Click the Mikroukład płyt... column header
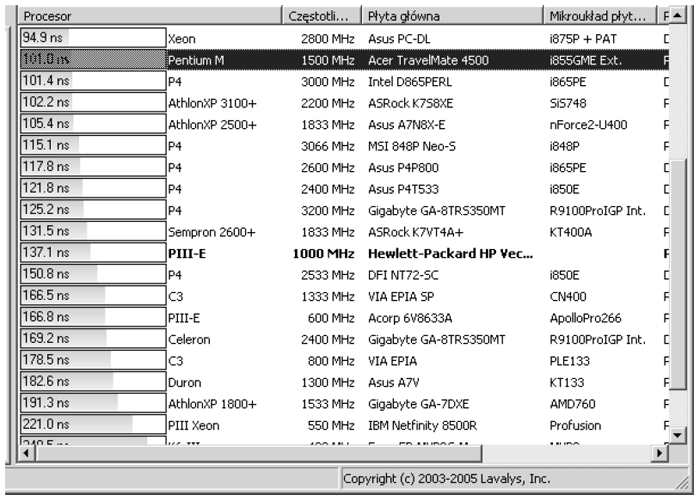Screen dimensions: 700x501 tap(598, 16)
